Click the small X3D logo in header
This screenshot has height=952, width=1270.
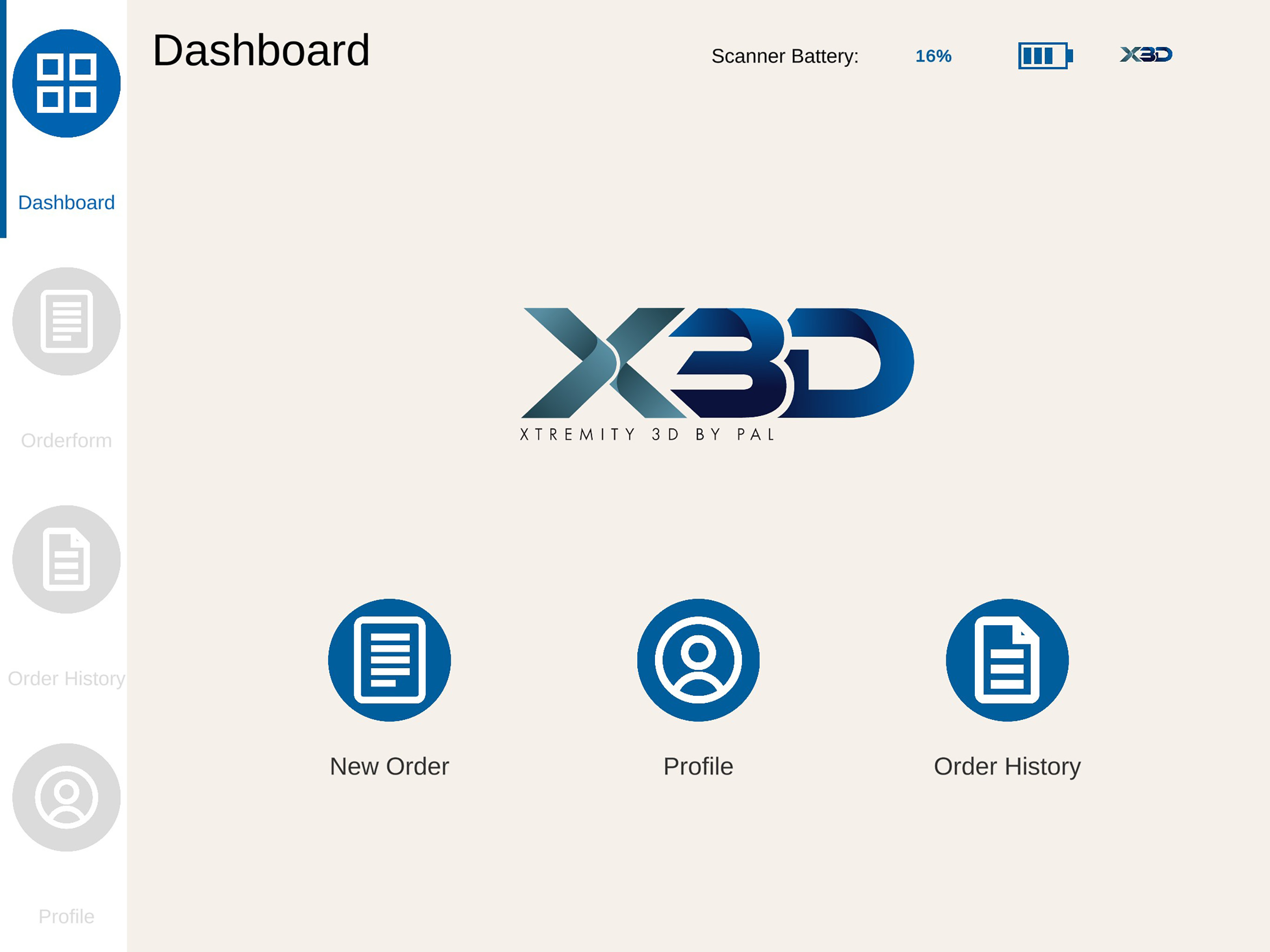[x=1146, y=54]
